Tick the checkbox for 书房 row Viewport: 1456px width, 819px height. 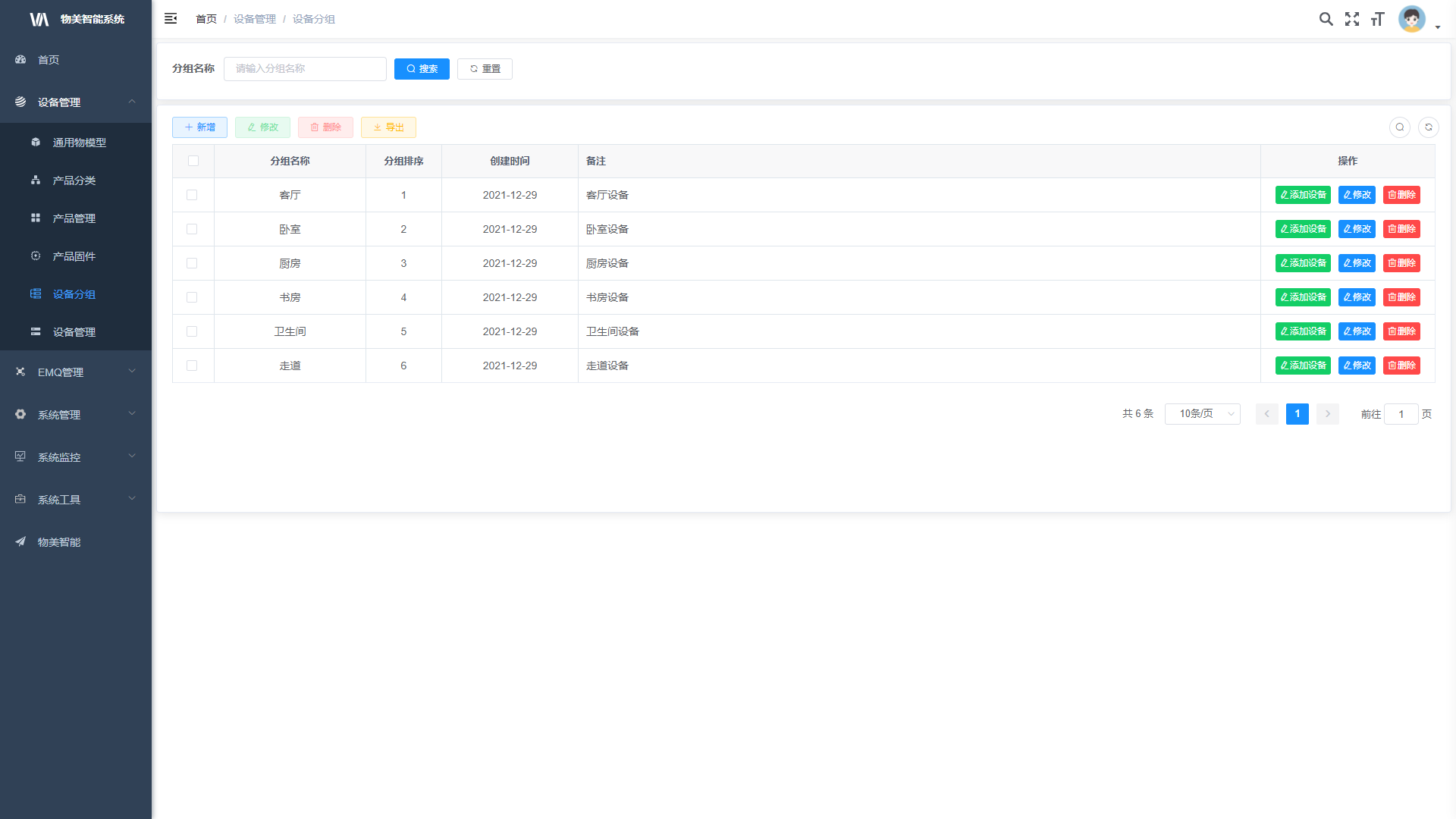tap(192, 297)
